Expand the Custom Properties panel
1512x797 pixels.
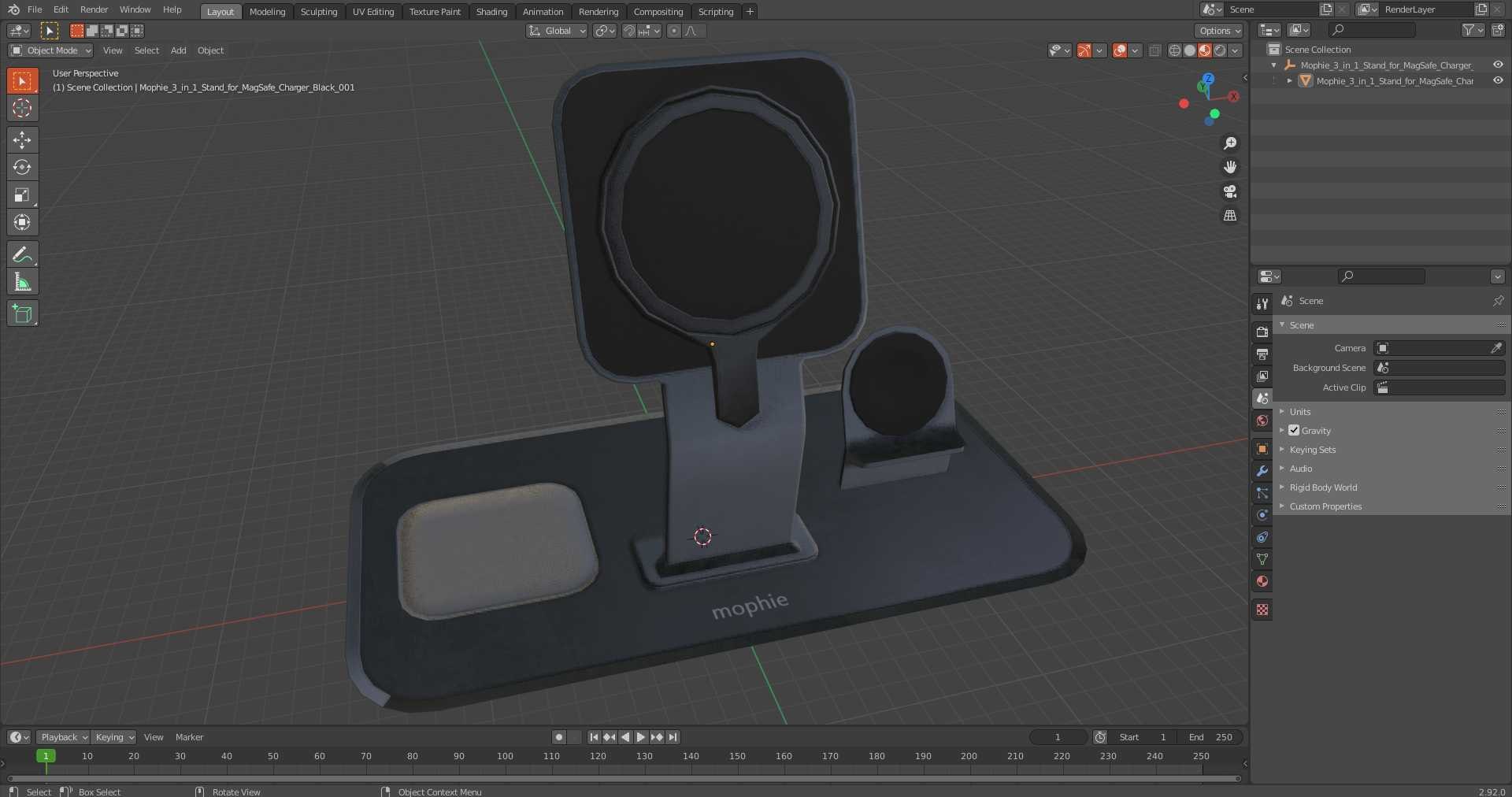[1325, 506]
